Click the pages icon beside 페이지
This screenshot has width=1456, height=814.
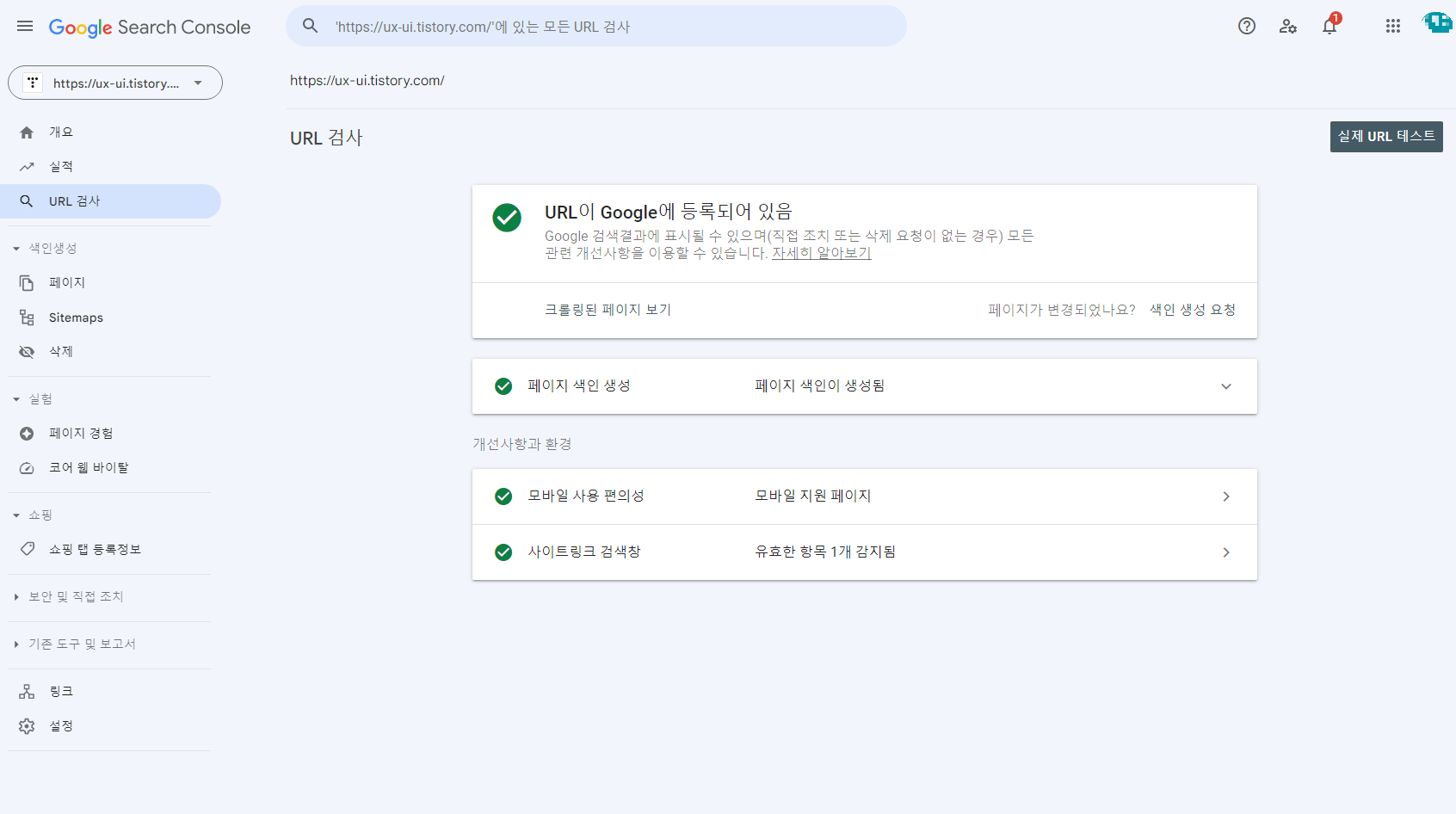pos(27,283)
